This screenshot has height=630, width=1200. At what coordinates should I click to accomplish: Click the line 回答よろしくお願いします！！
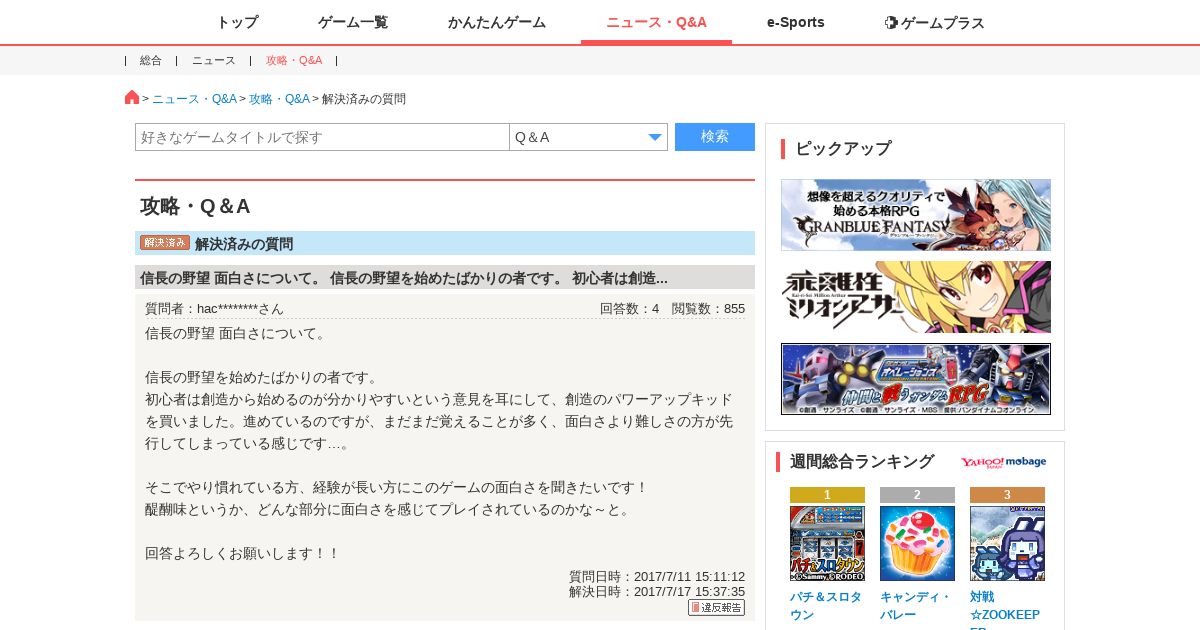click(243, 553)
